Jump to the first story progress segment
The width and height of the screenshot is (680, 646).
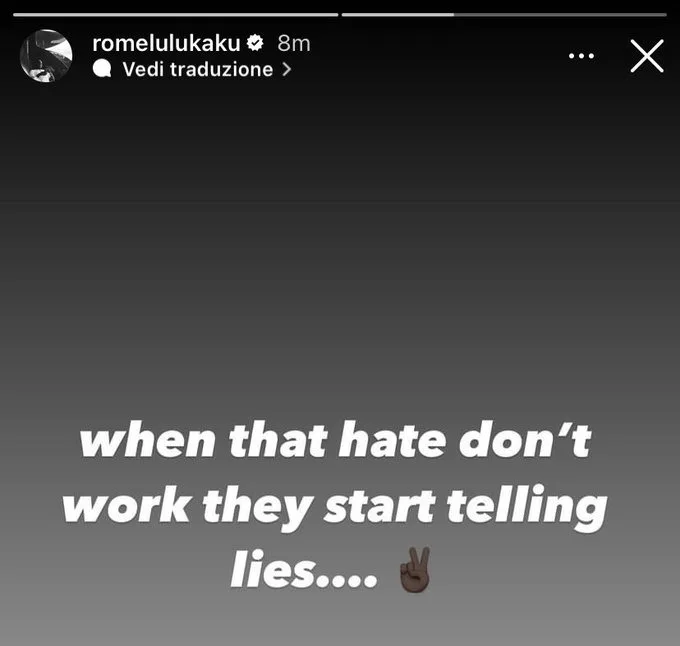[176, 15]
